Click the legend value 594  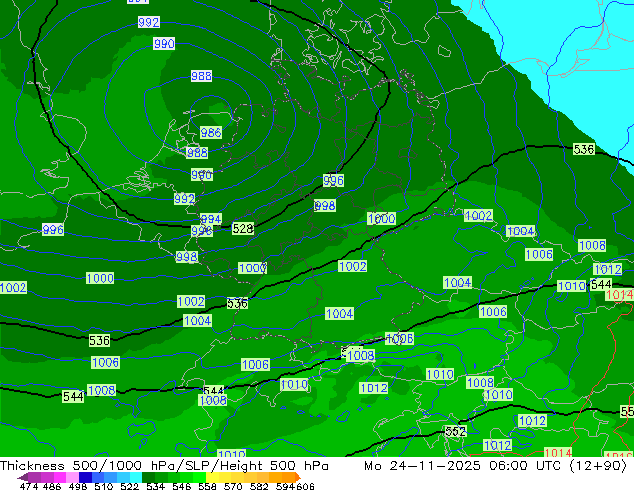tap(285, 486)
